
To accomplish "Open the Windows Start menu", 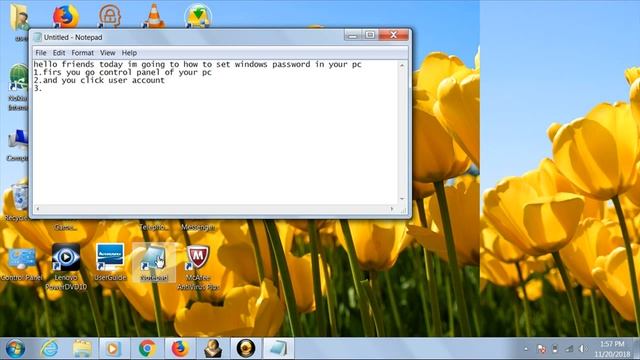I will [15, 349].
